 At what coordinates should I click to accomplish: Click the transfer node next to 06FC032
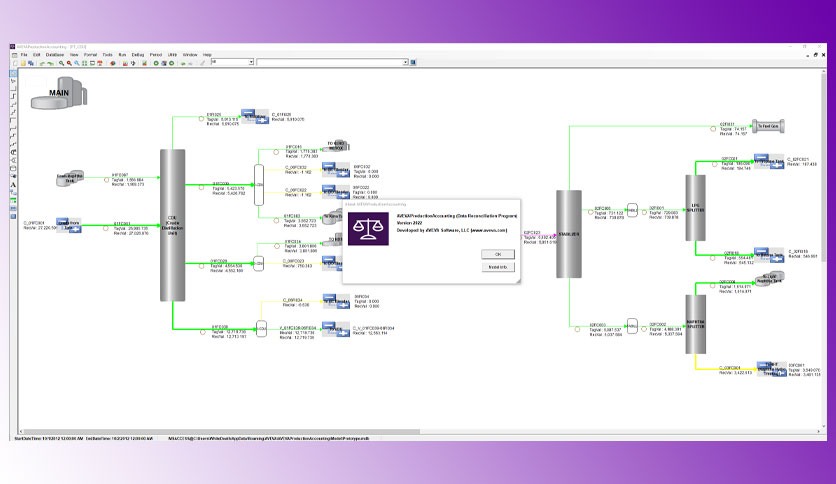[336, 170]
